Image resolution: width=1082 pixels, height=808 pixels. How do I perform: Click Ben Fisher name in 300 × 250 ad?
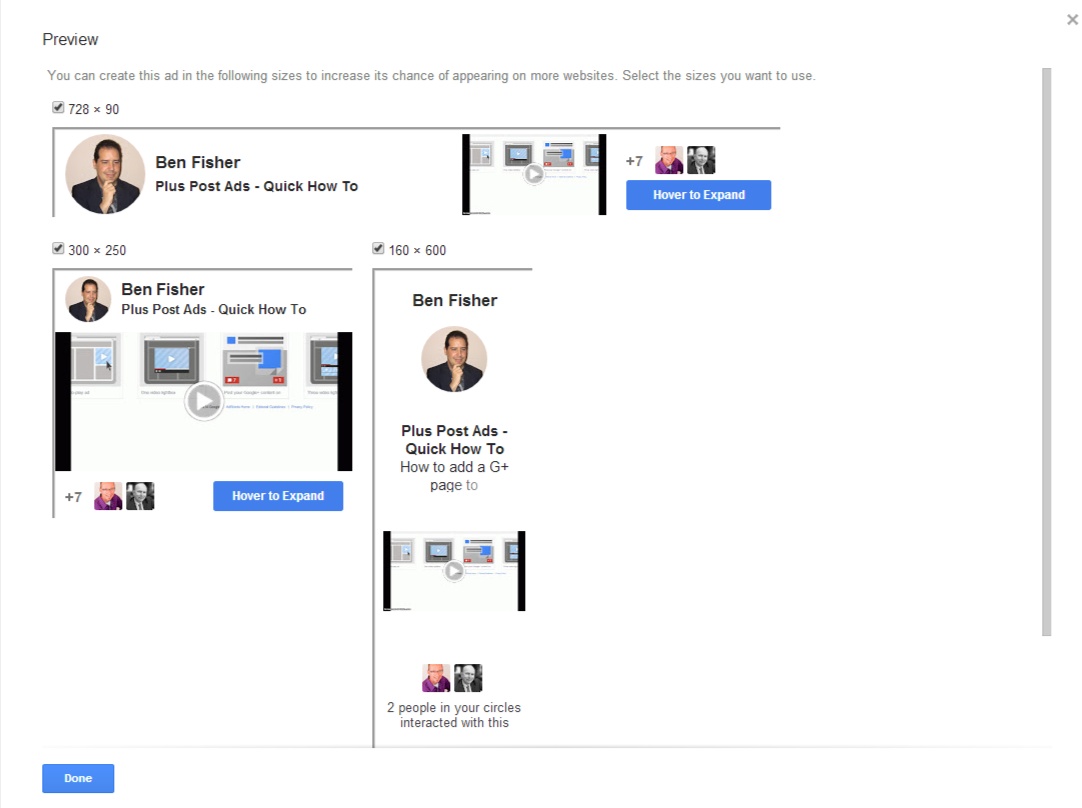click(x=163, y=290)
